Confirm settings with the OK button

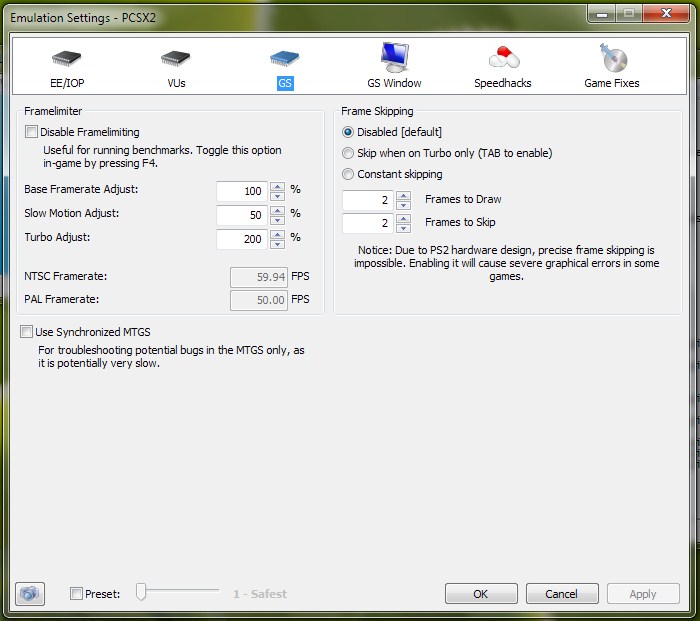[x=481, y=594]
